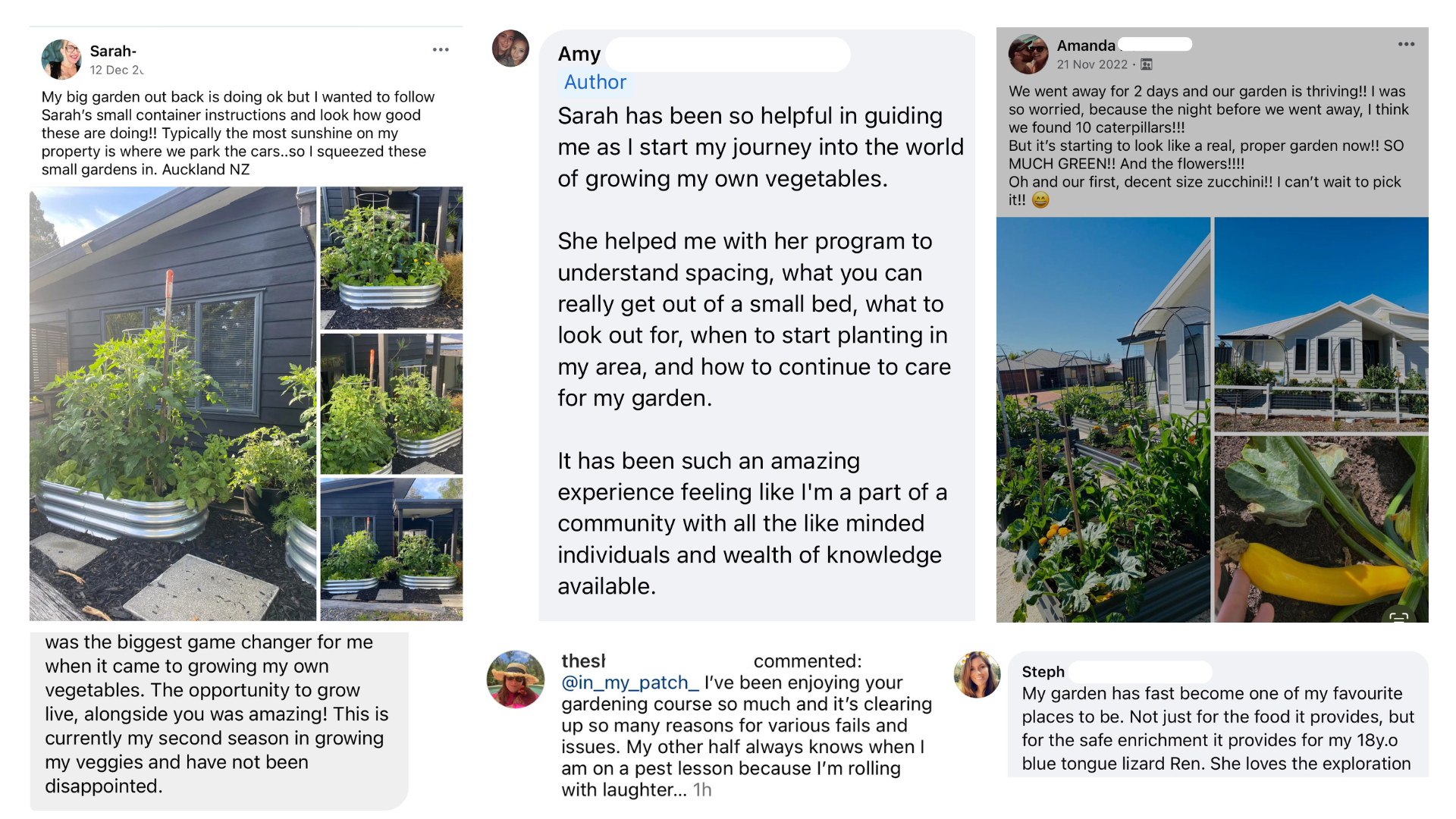
Task: Open the @in_my_patch_ mention link
Action: [629, 682]
